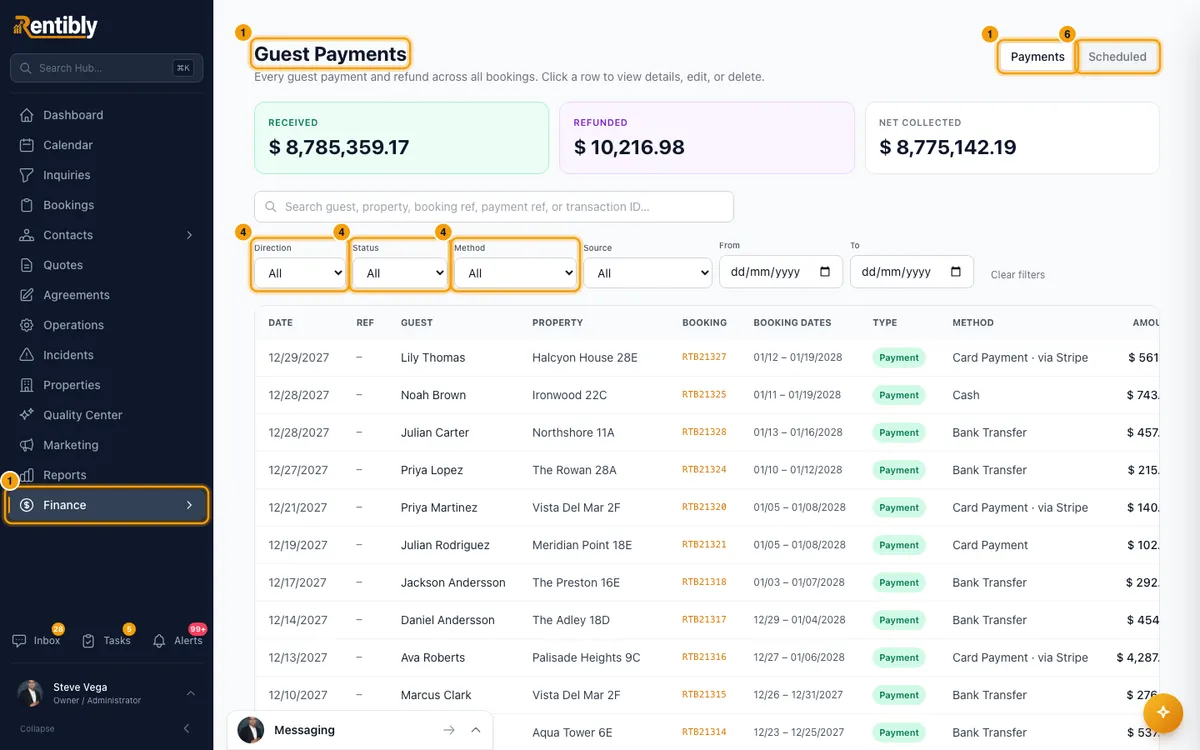Open the Finance section
1200x750 pixels.
[x=106, y=505]
